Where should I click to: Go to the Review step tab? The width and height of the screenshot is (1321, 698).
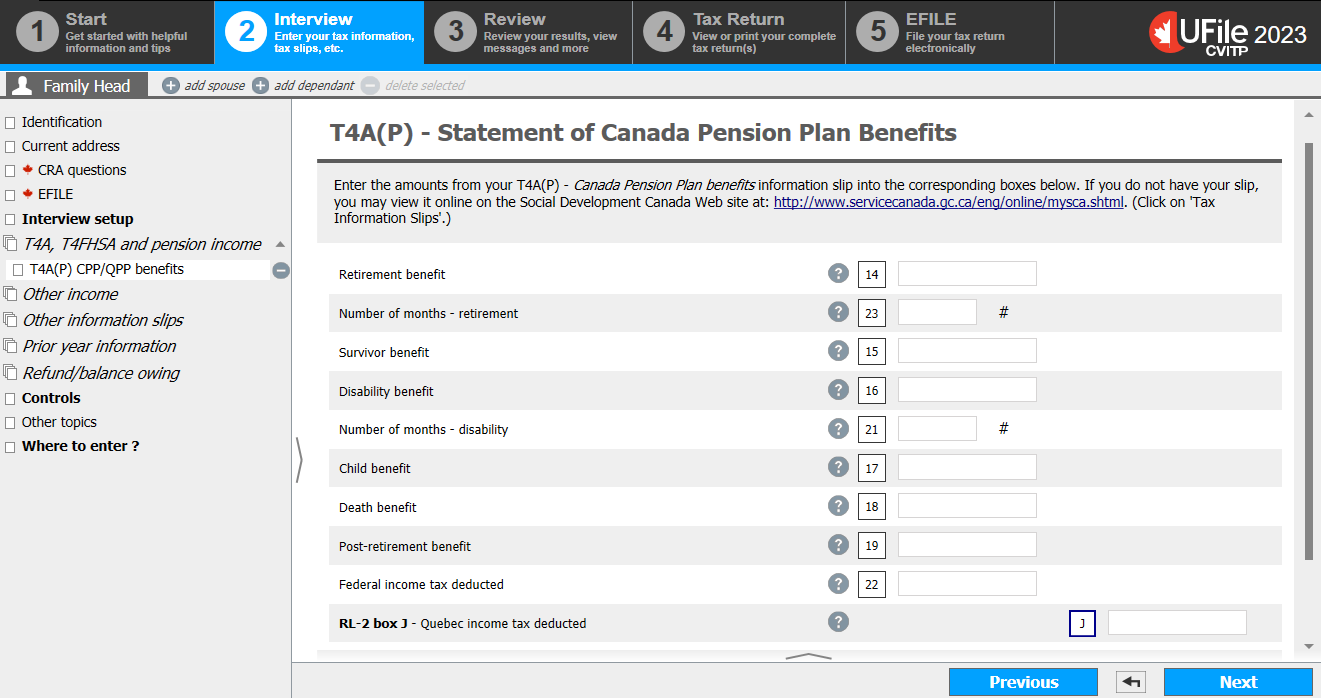[x=528, y=33]
